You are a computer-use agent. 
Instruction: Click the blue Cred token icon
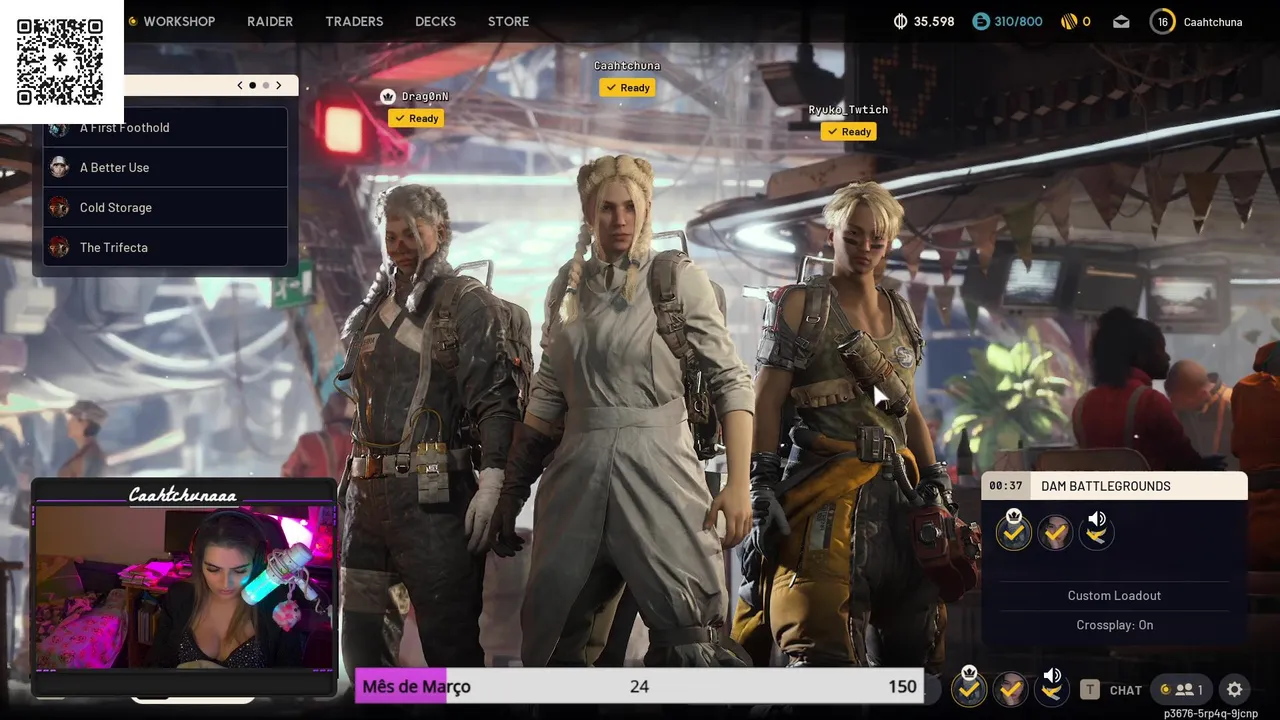980,21
